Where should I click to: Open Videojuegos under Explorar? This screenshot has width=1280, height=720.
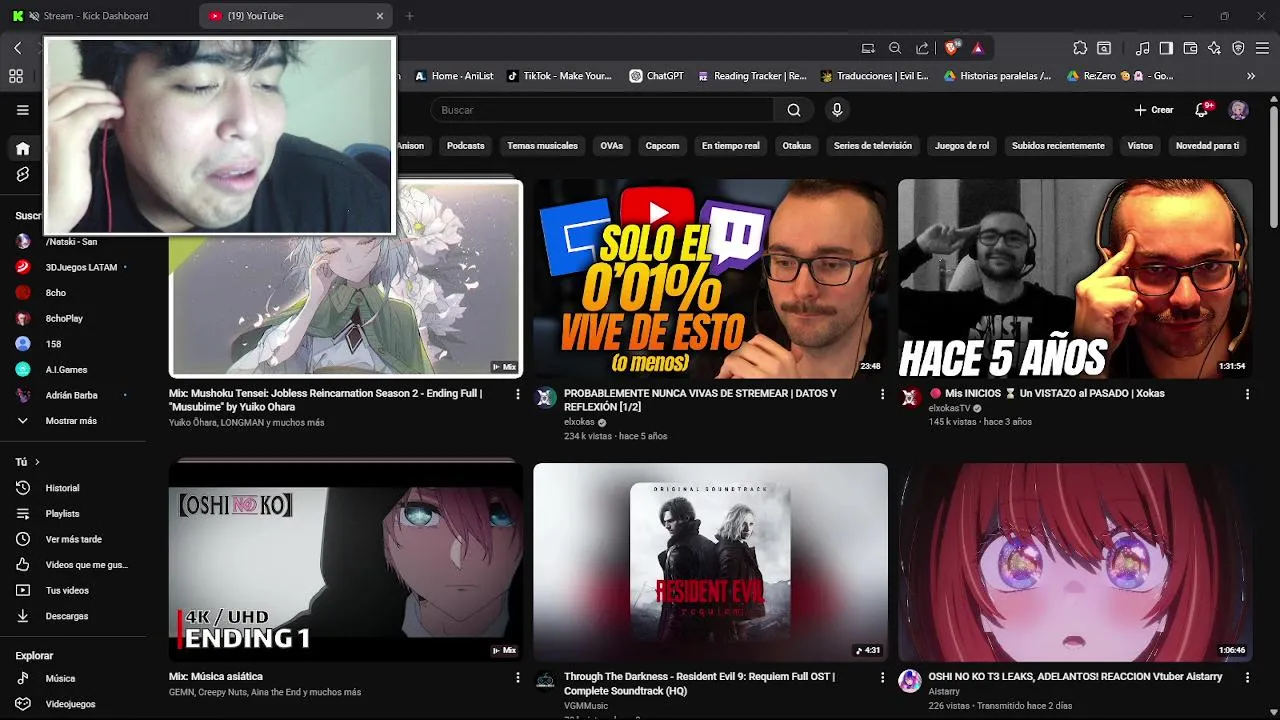[72, 704]
